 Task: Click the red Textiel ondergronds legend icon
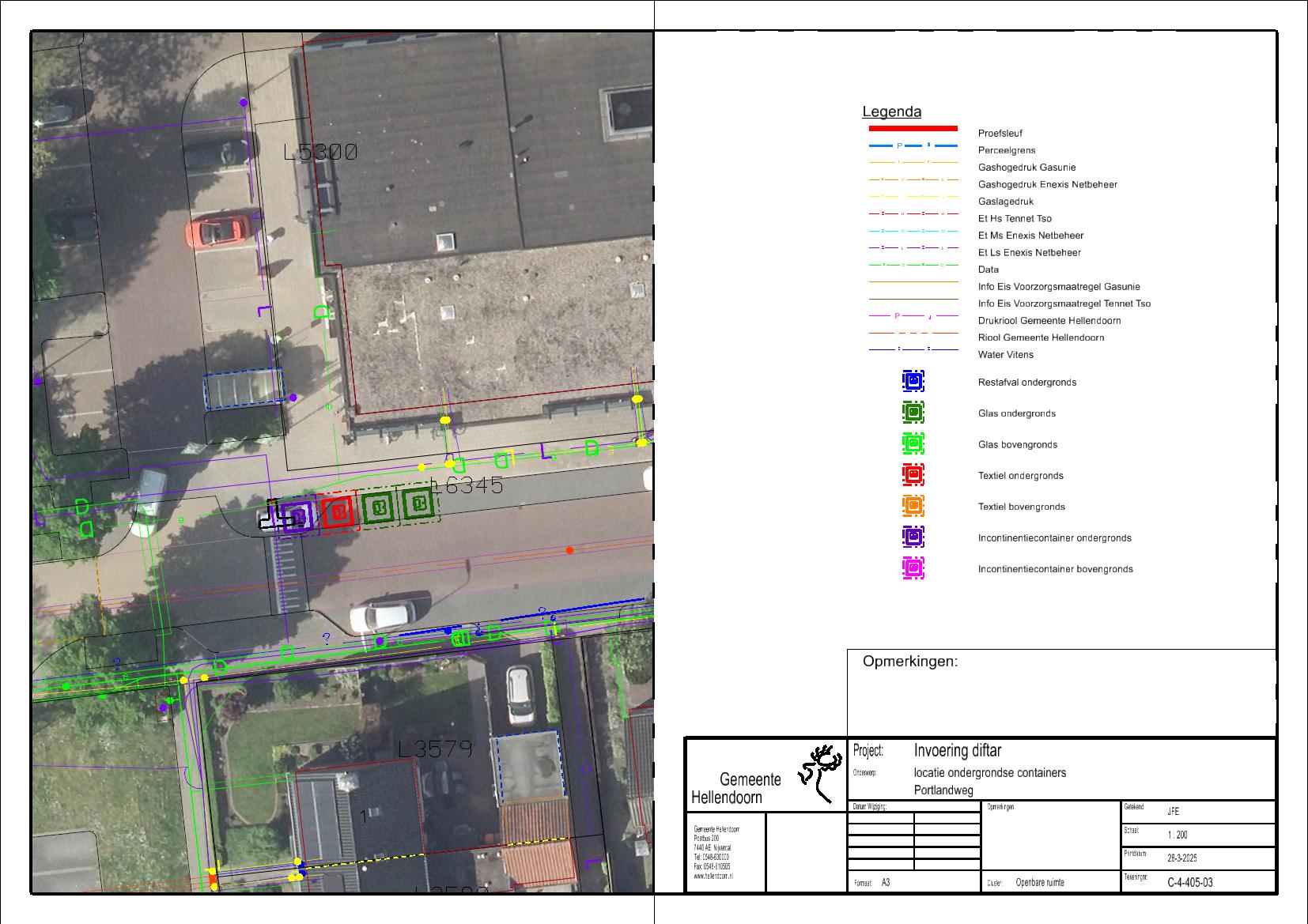[913, 475]
